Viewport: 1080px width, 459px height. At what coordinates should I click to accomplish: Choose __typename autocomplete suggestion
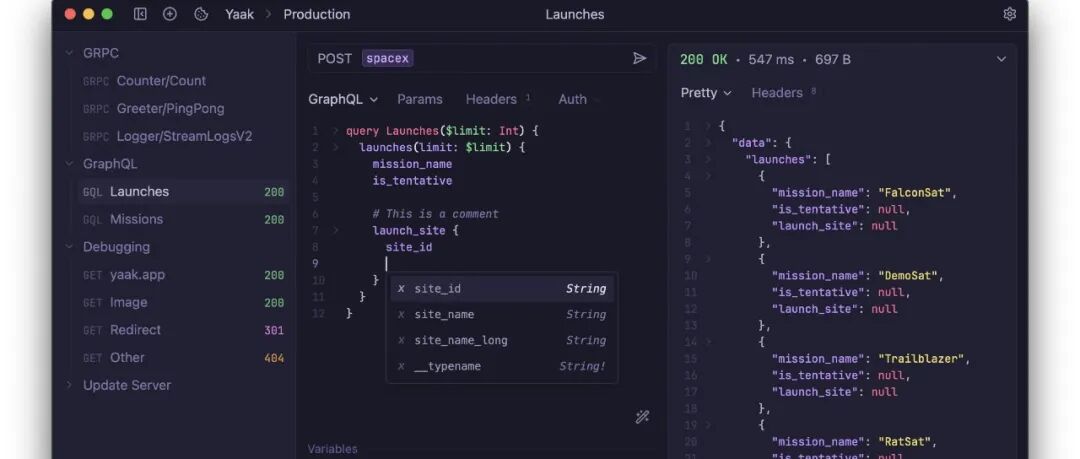(502, 366)
